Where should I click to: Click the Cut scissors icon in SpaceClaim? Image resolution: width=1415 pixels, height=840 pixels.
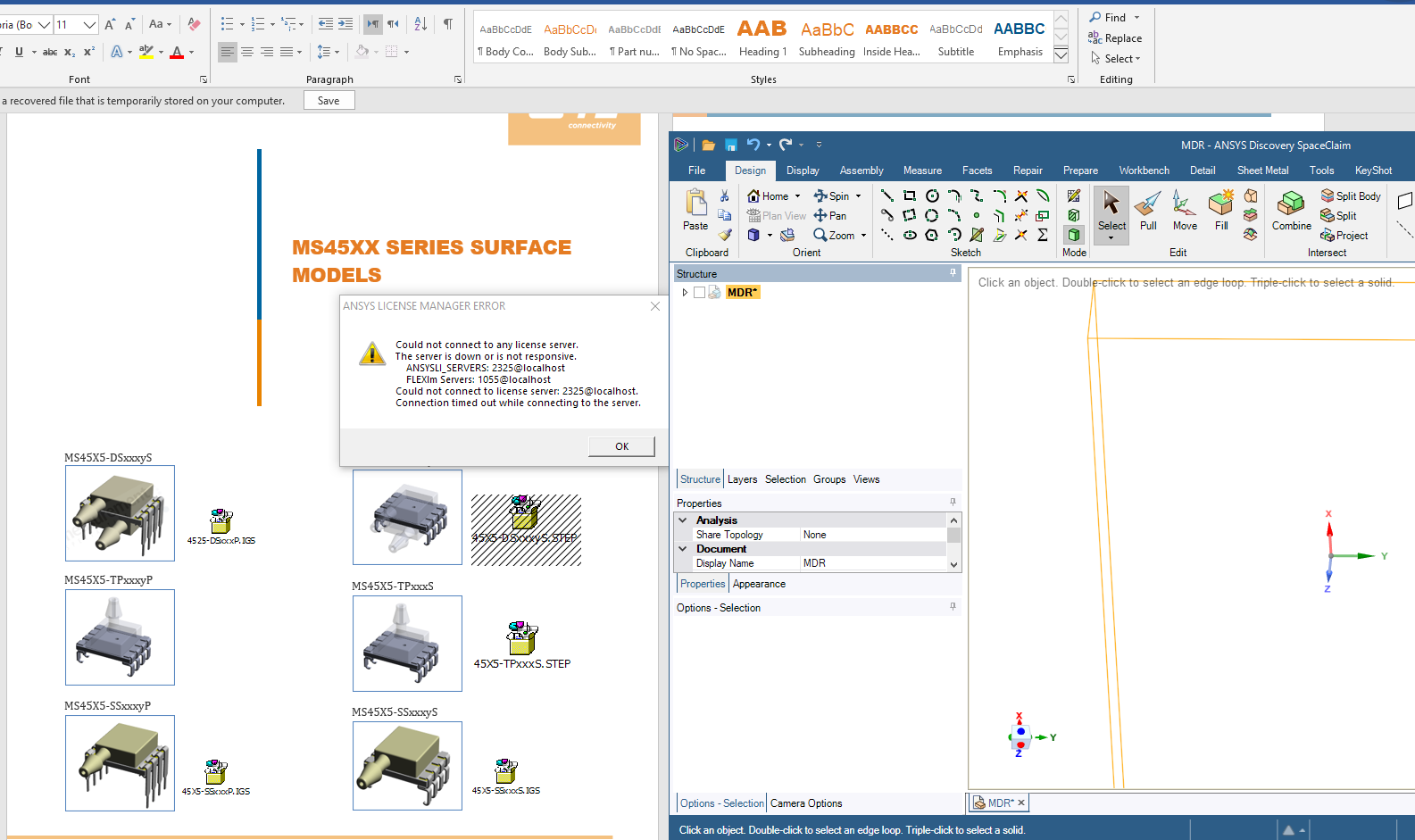tap(725, 195)
